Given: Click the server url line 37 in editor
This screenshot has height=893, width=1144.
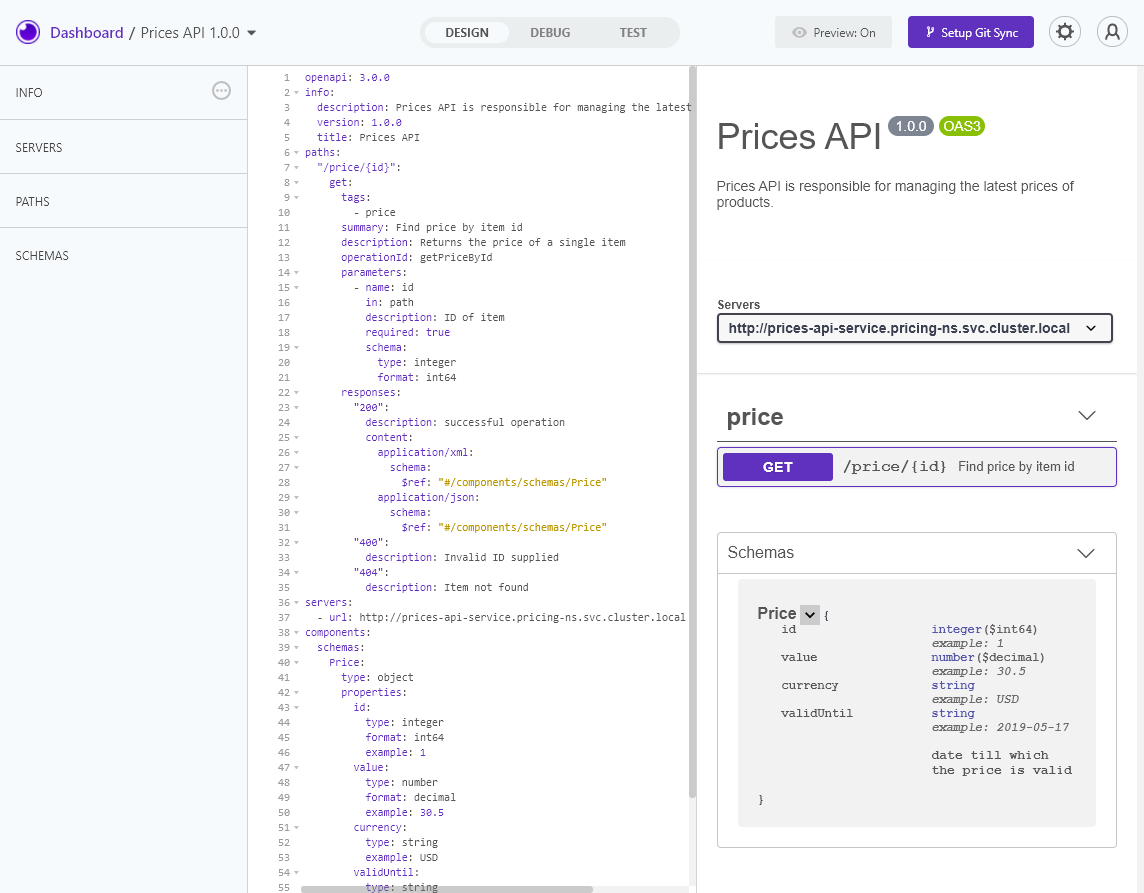Looking at the screenshot, I should pyautogui.click(x=501, y=617).
